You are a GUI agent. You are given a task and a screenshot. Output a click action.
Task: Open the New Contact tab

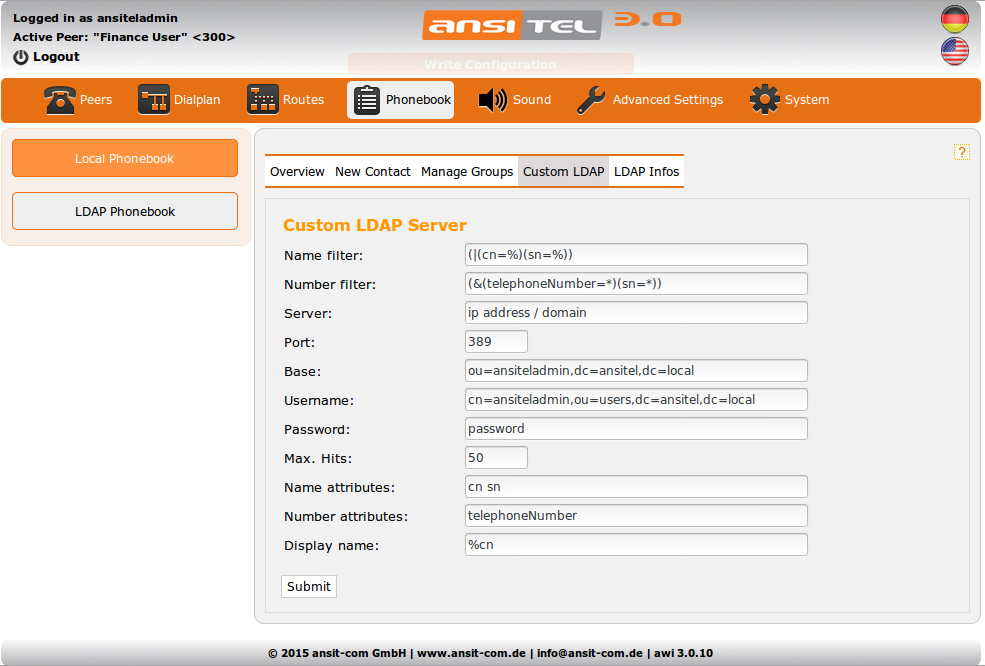coord(372,172)
